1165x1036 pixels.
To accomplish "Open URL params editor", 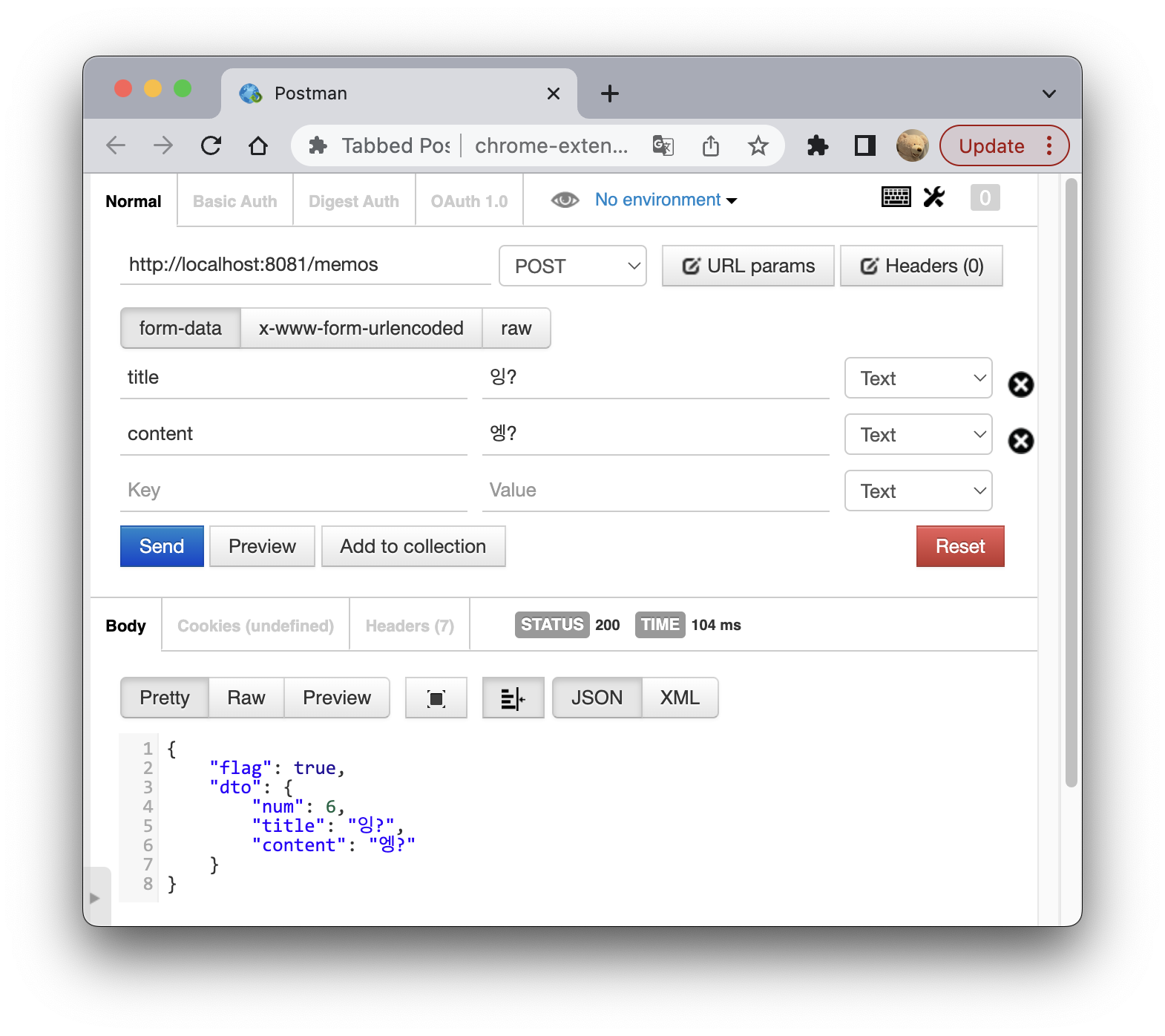I will coord(748,266).
